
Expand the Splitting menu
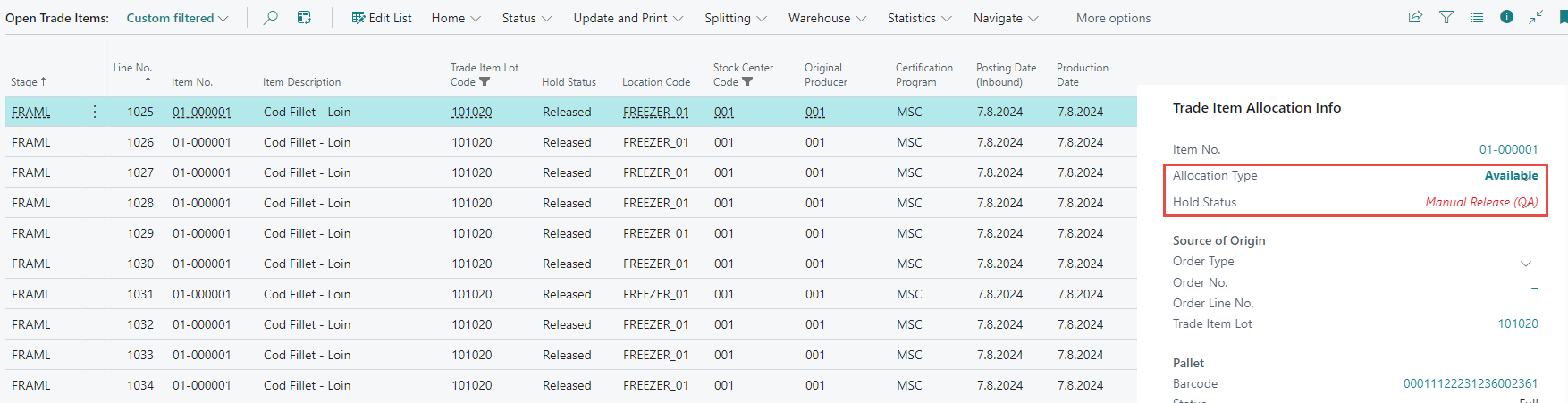point(736,18)
